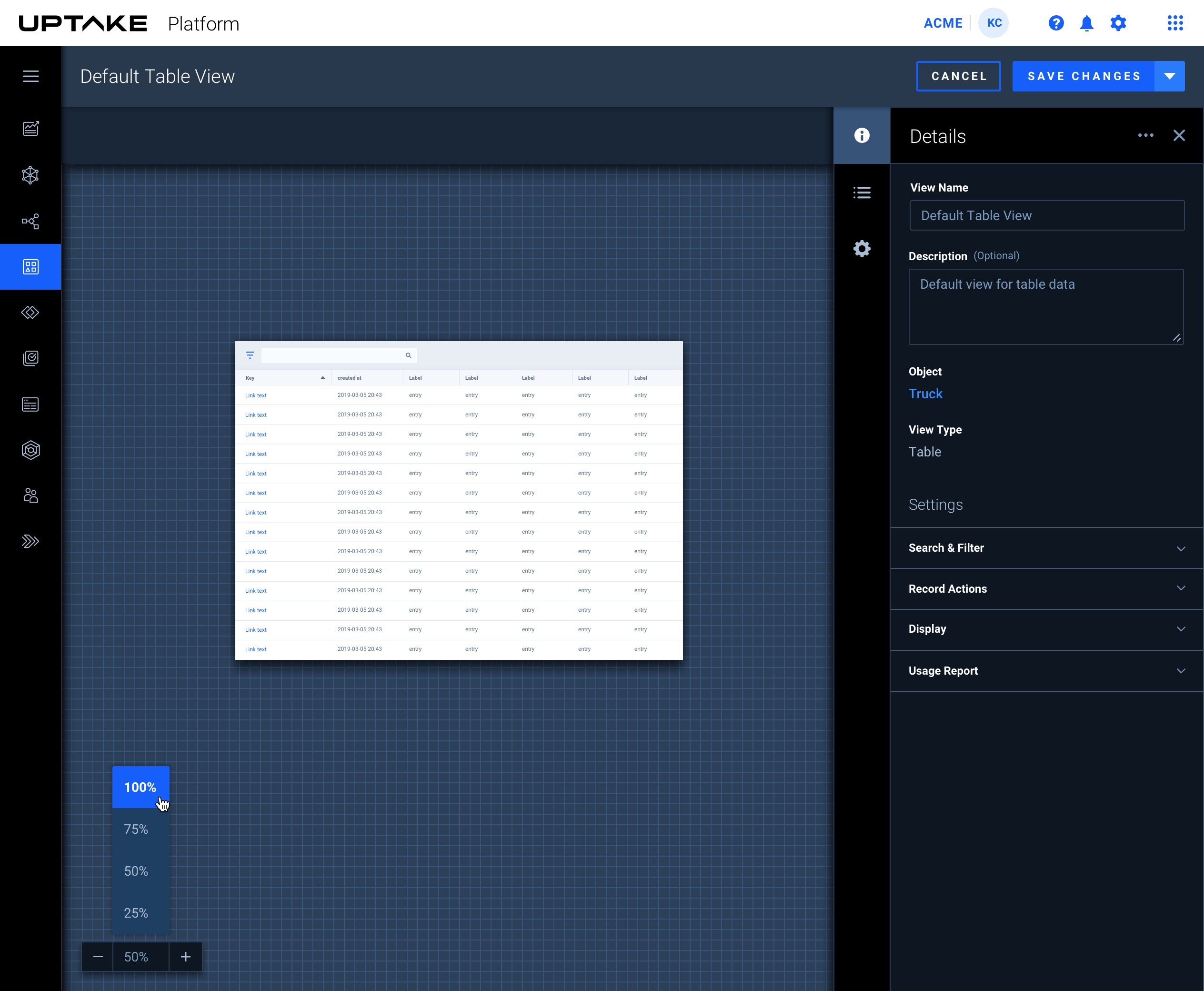Image resolution: width=1204 pixels, height=991 pixels.
Task: Open the apps grid launcher icon
Action: 1175,23
